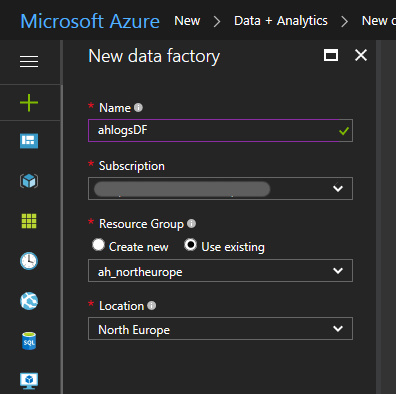Open the Recent clock icon
This screenshot has width=396, height=394.
point(29,261)
